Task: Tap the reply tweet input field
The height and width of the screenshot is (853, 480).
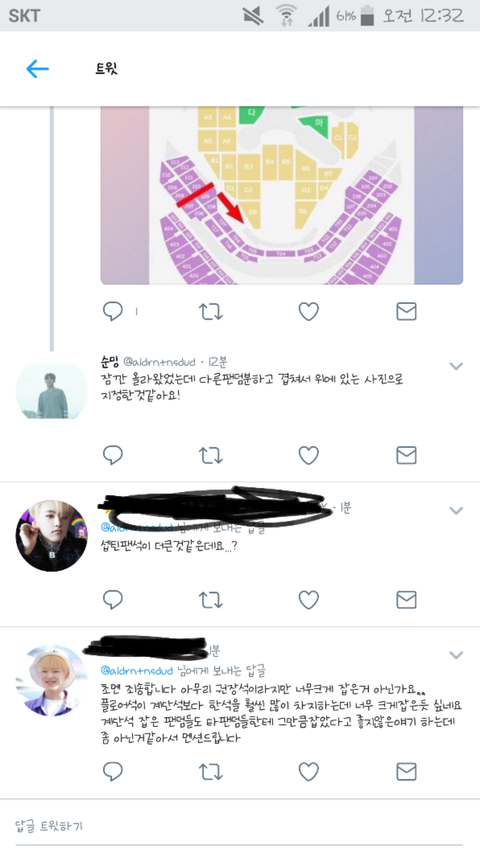Action: click(239, 826)
